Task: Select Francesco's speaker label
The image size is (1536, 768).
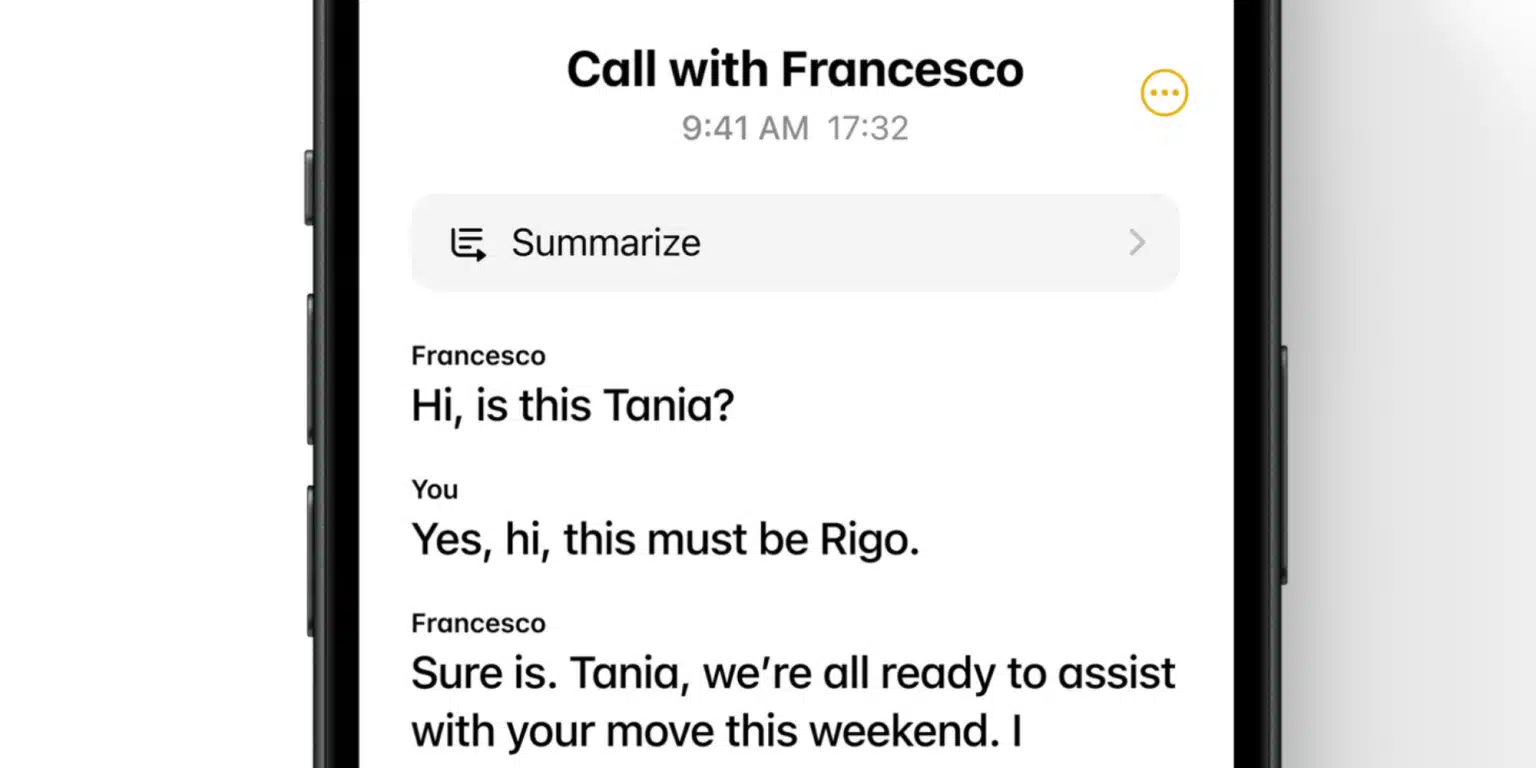Action: 478,355
